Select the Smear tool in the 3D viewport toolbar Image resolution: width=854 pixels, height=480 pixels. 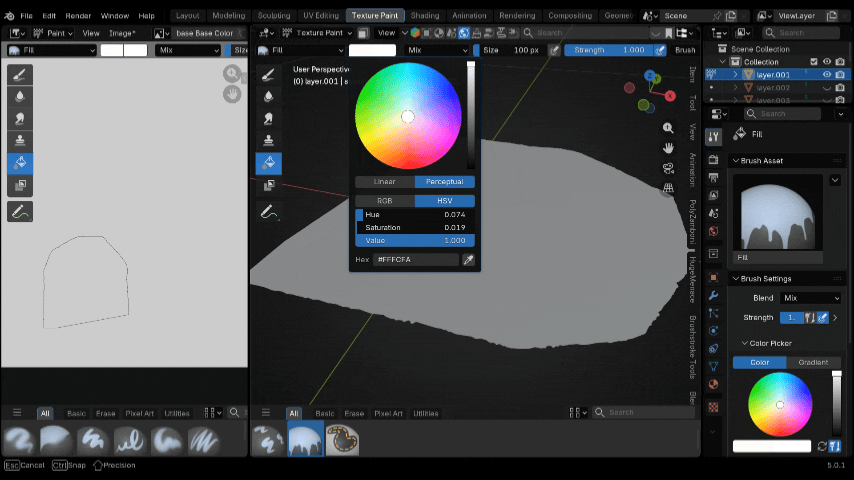[x=269, y=119]
